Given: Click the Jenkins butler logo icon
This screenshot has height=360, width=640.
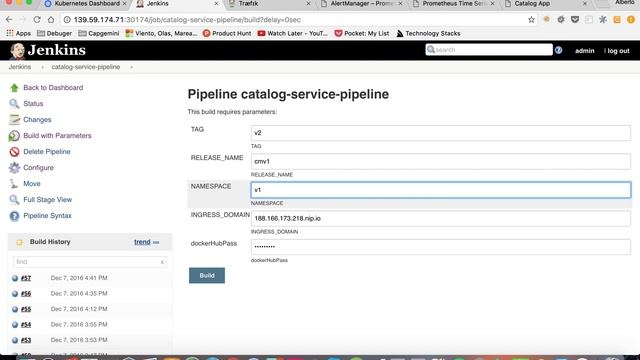Looking at the screenshot, I should 17,51.
